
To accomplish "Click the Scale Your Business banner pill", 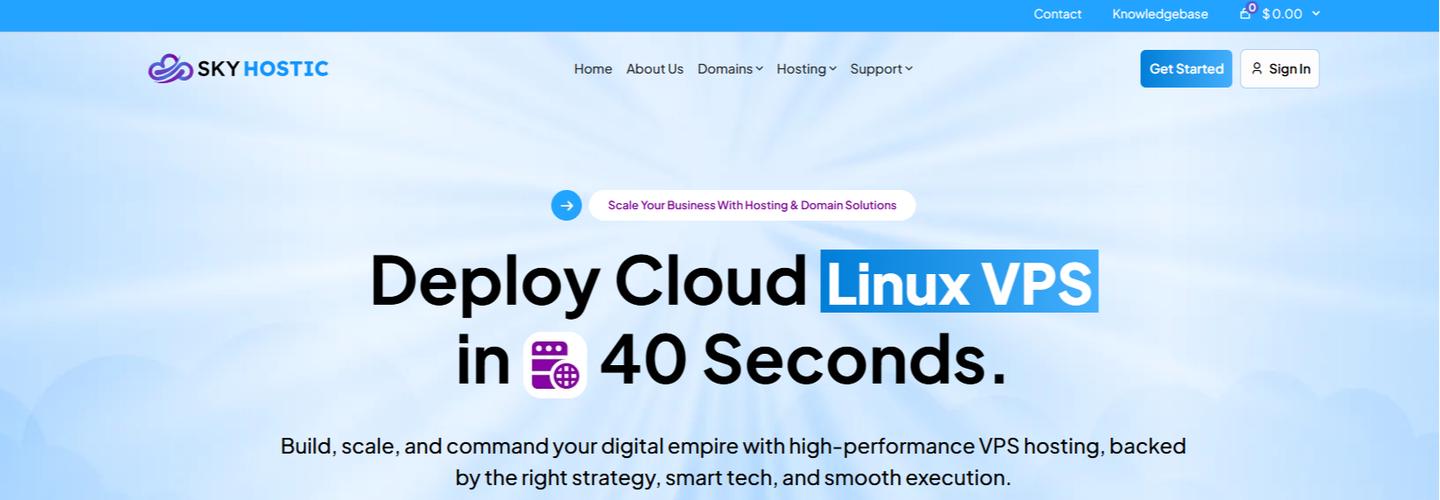I will click(x=752, y=205).
